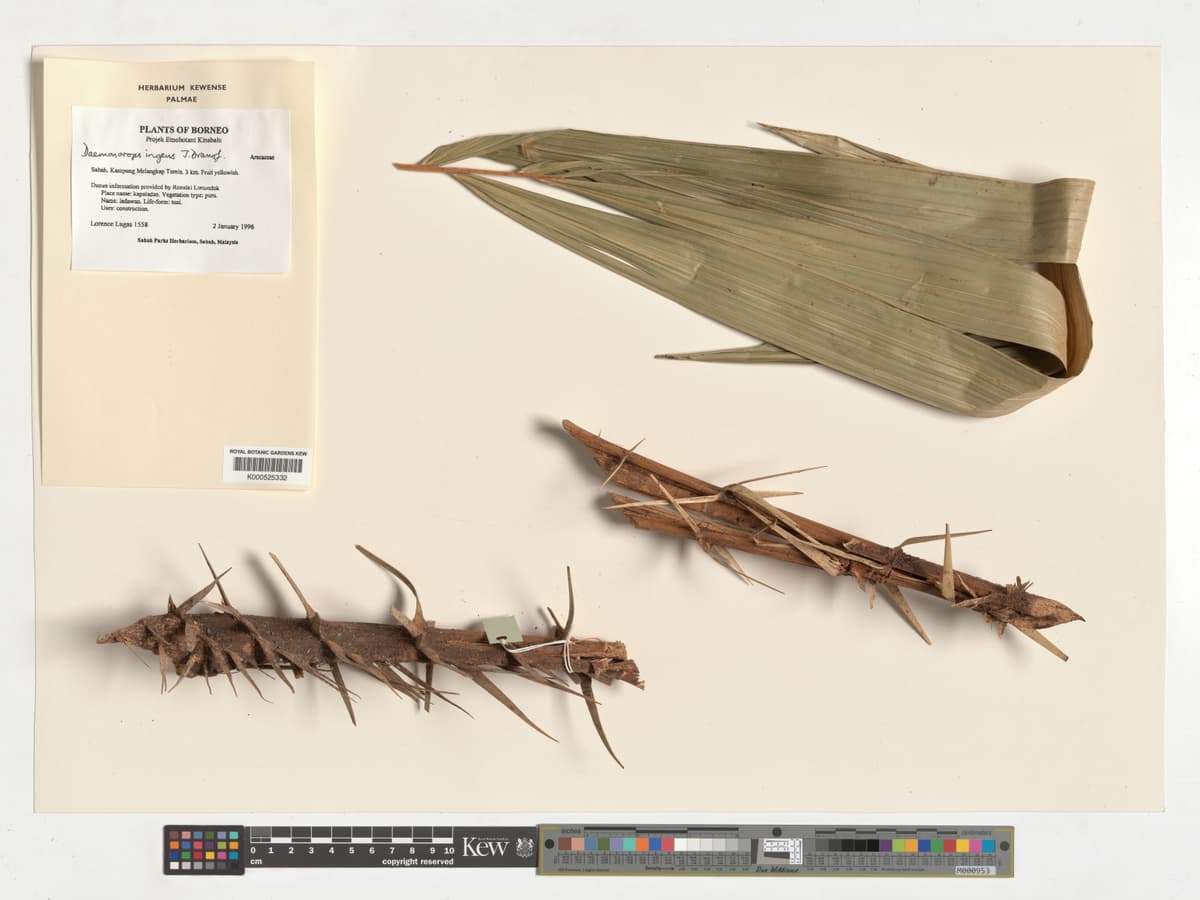Viewport: 1200px width, 900px height.
Task: Click the 'cm' unit label on the ruler
Action: (256, 861)
